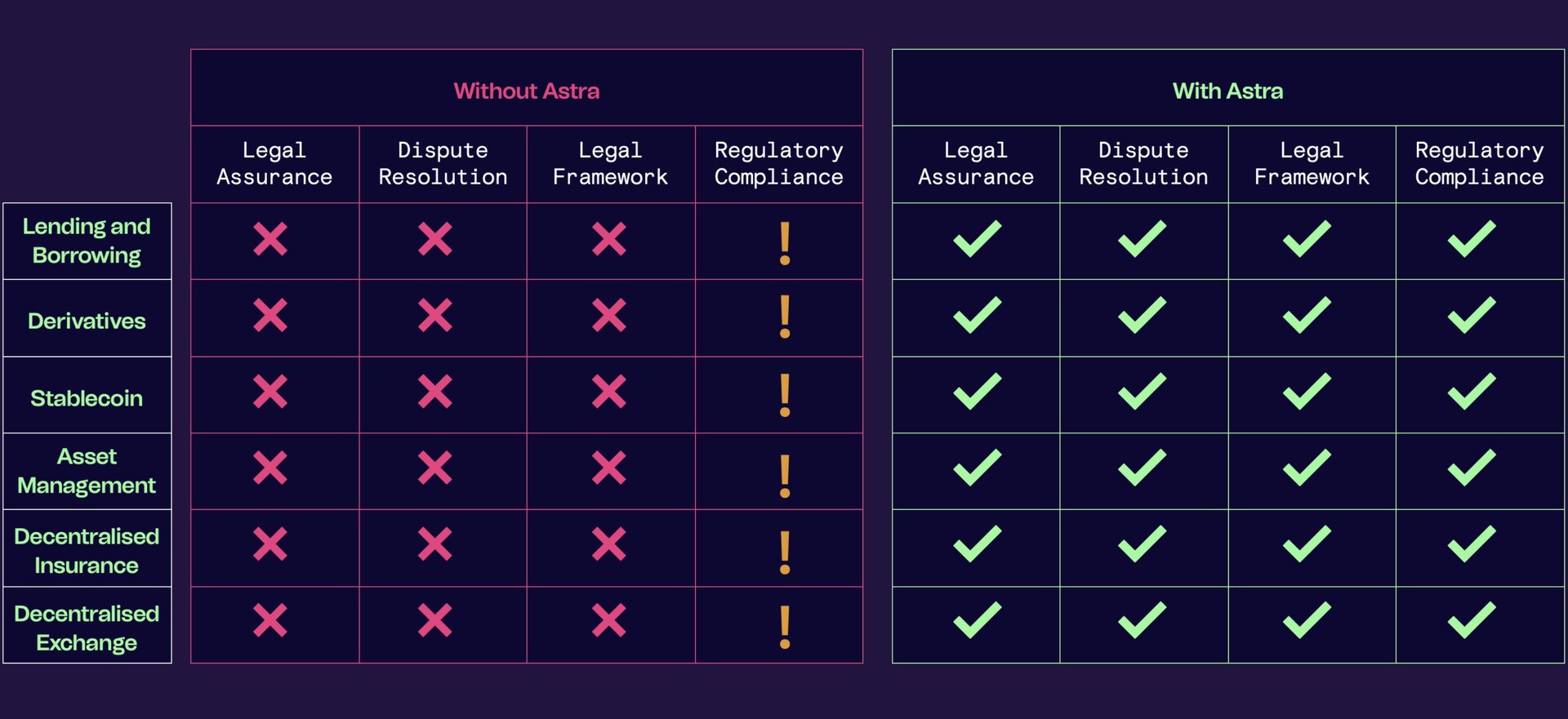Click the Derivatives Regulatory Compliance warning mark without Astra
Image resolution: width=1568 pixels, height=719 pixels.
785,317
